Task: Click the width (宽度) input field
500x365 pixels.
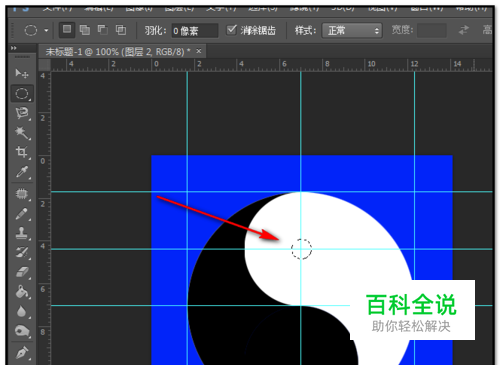Action: pos(432,31)
